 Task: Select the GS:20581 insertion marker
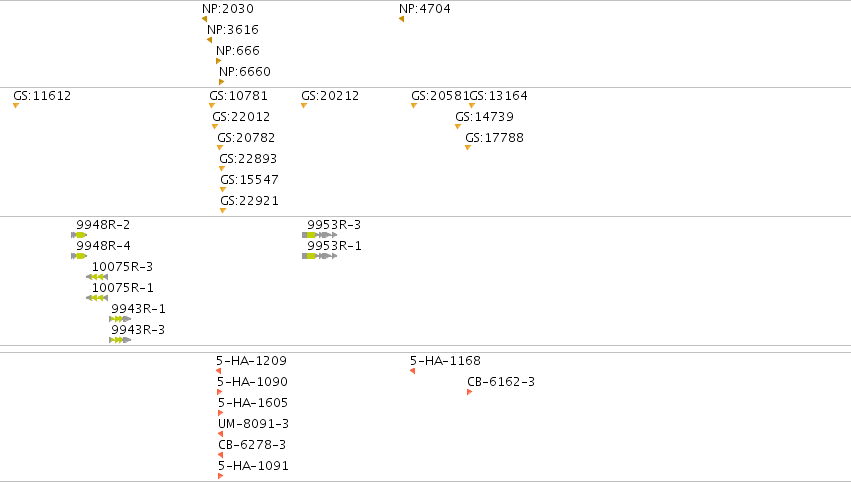coord(414,106)
